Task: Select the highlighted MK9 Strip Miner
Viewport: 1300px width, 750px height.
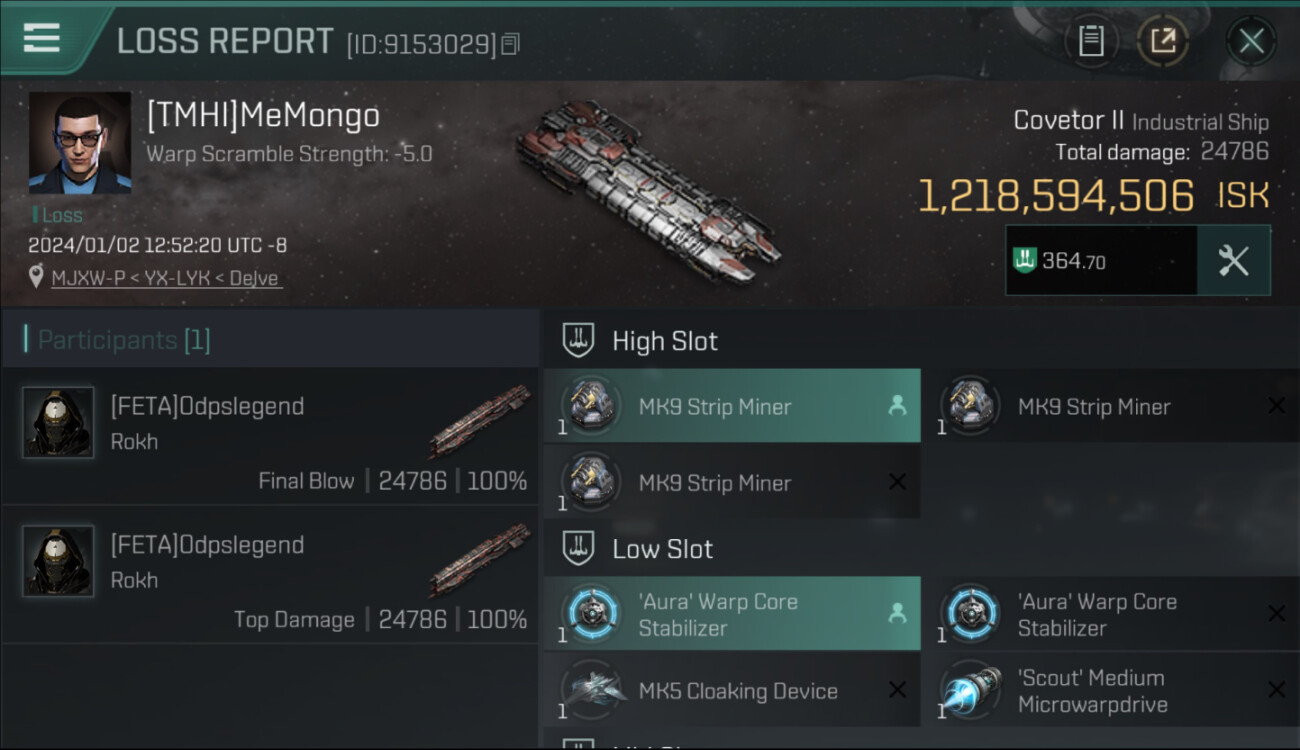Action: coord(732,406)
